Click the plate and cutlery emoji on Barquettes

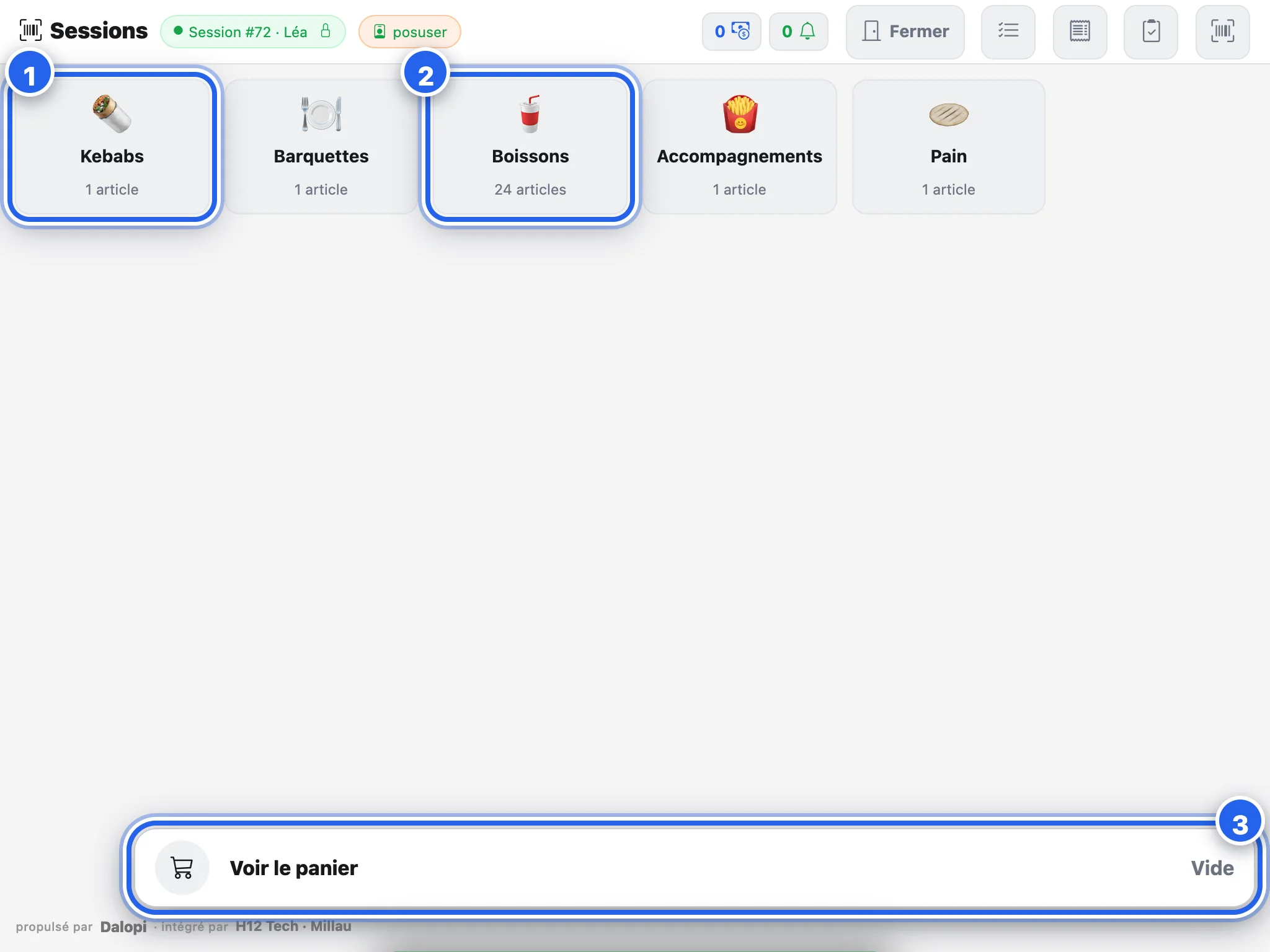point(321,114)
